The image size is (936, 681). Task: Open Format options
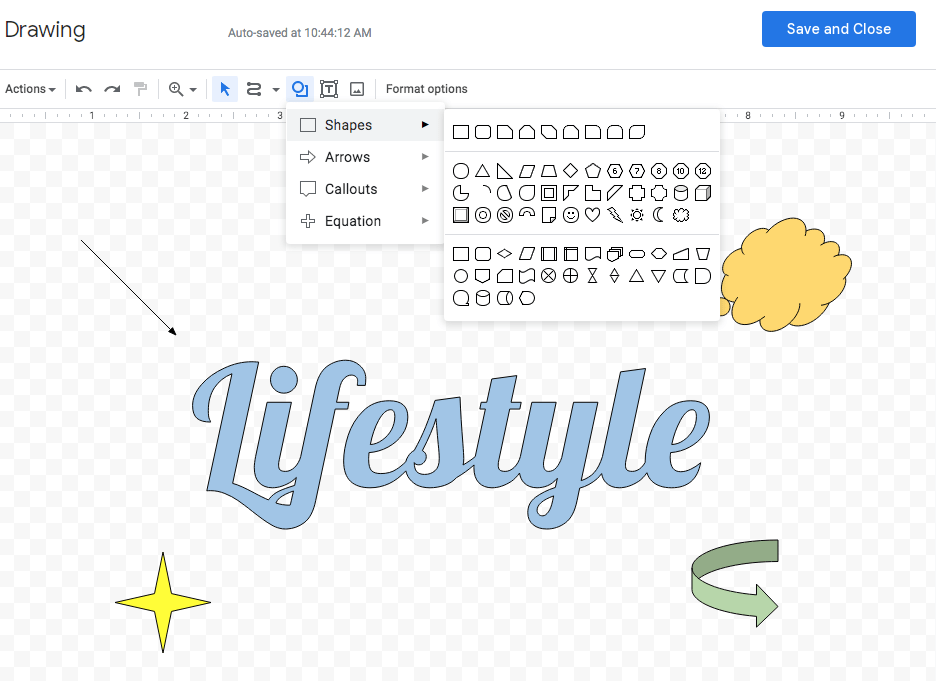coord(426,89)
